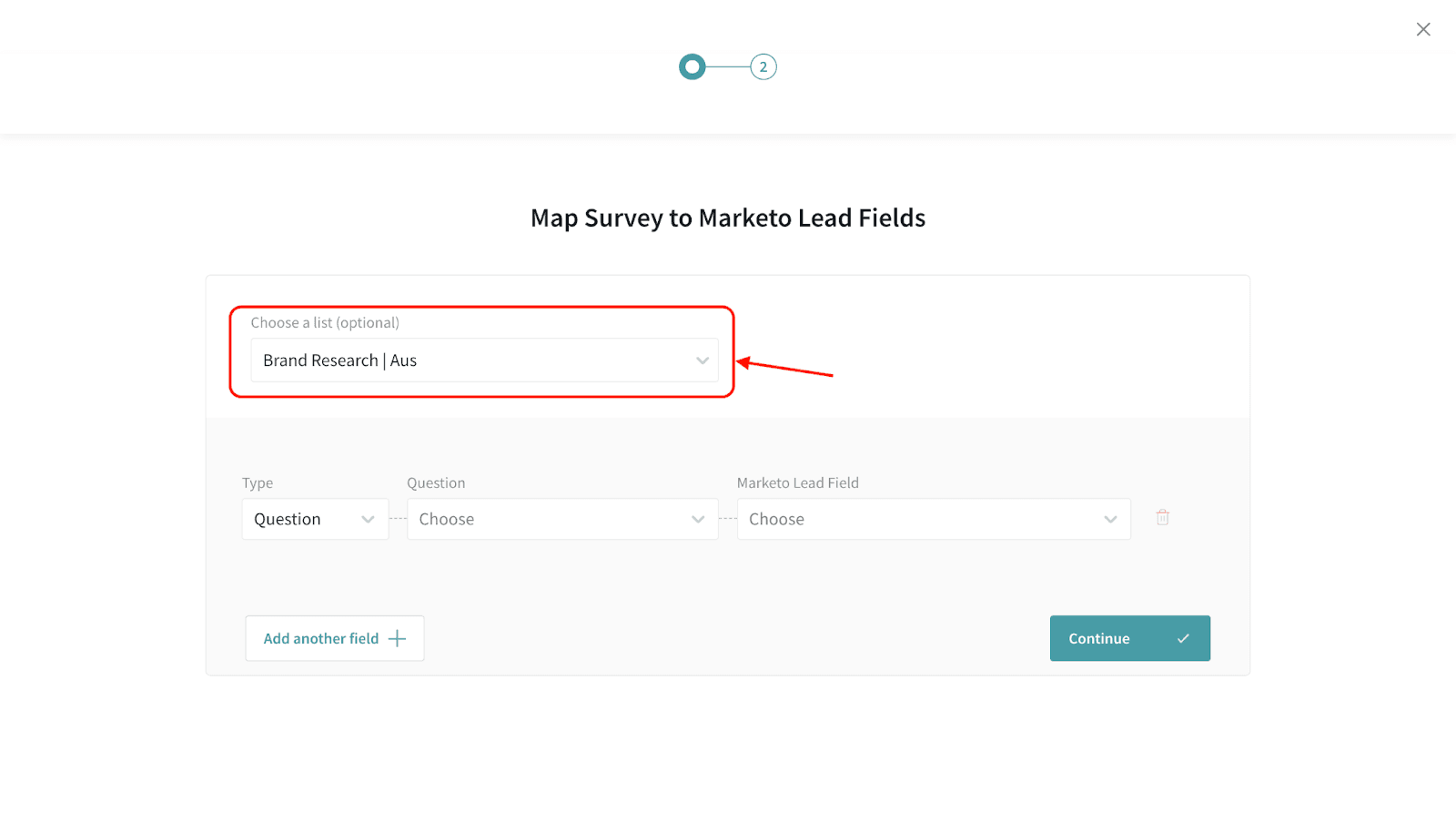Click the chevron in the Marketo Lead Field dropdown

(1110, 519)
